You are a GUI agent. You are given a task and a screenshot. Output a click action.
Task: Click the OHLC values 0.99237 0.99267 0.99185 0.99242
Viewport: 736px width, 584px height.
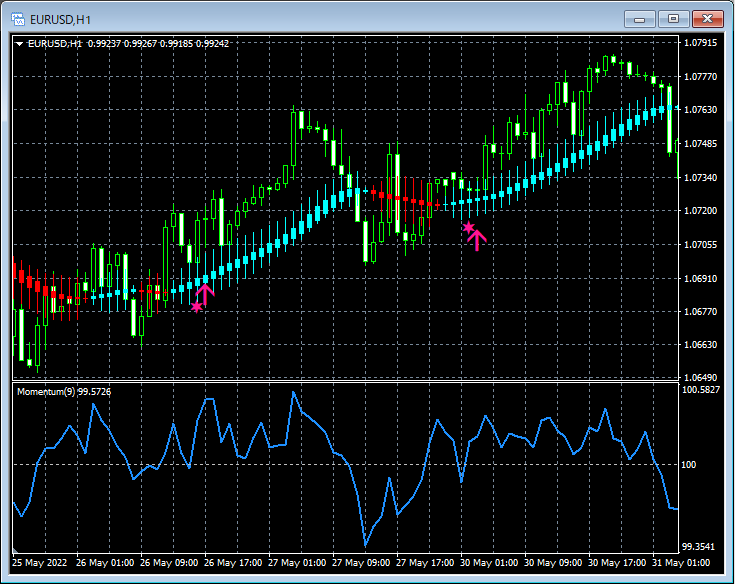[158, 44]
